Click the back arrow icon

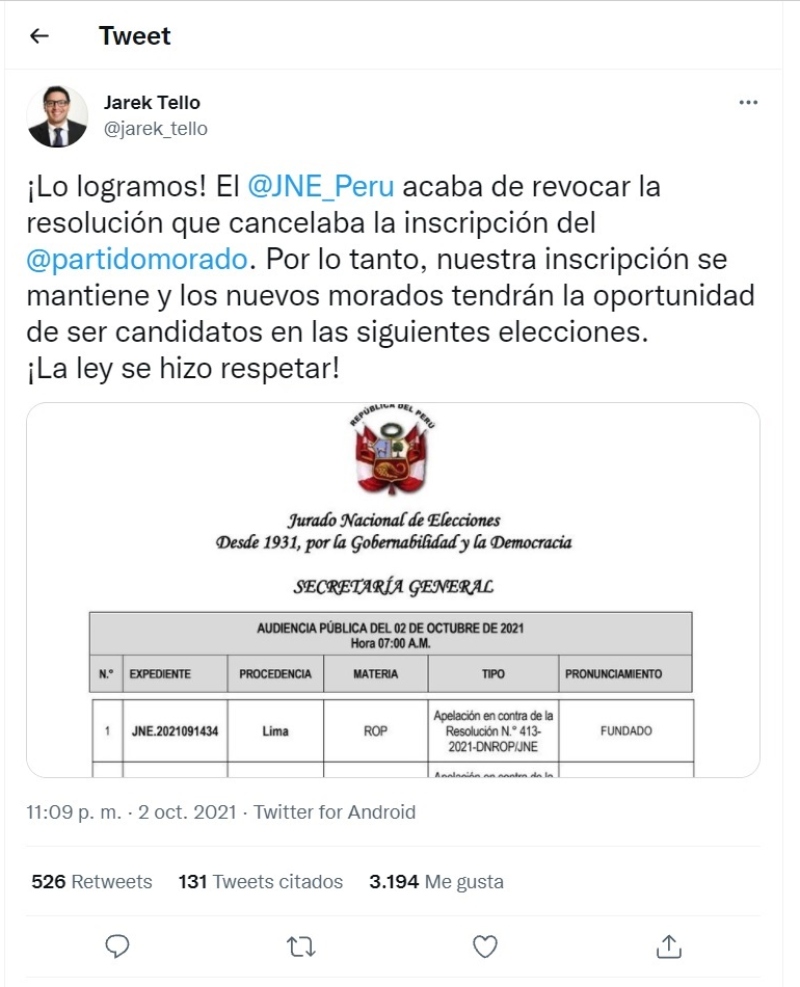tap(39, 37)
